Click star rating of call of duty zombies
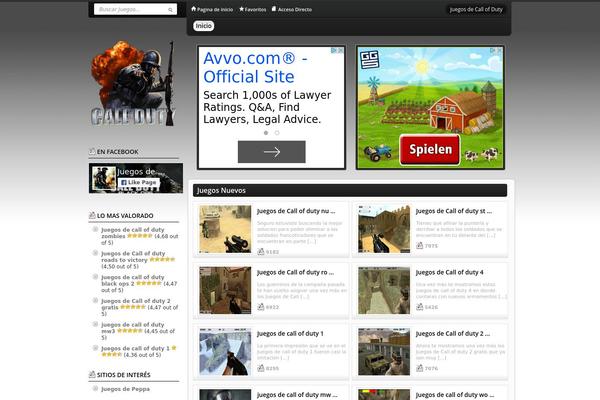 click(140, 236)
